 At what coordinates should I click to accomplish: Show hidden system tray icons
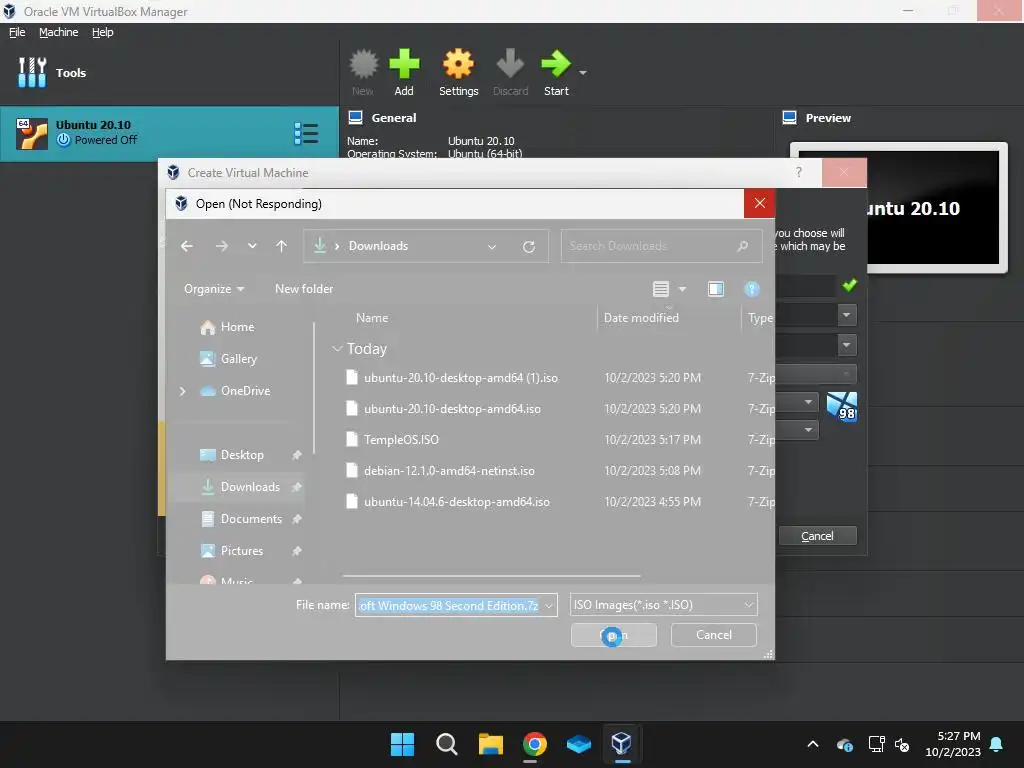pyautogui.click(x=812, y=744)
